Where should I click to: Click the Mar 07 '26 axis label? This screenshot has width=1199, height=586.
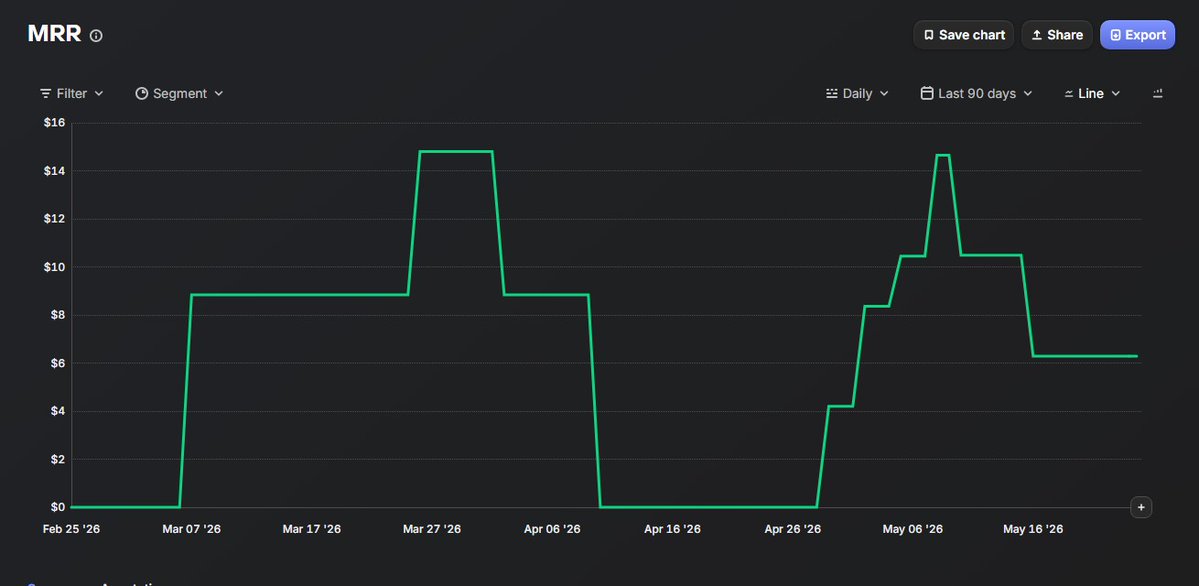click(191, 529)
